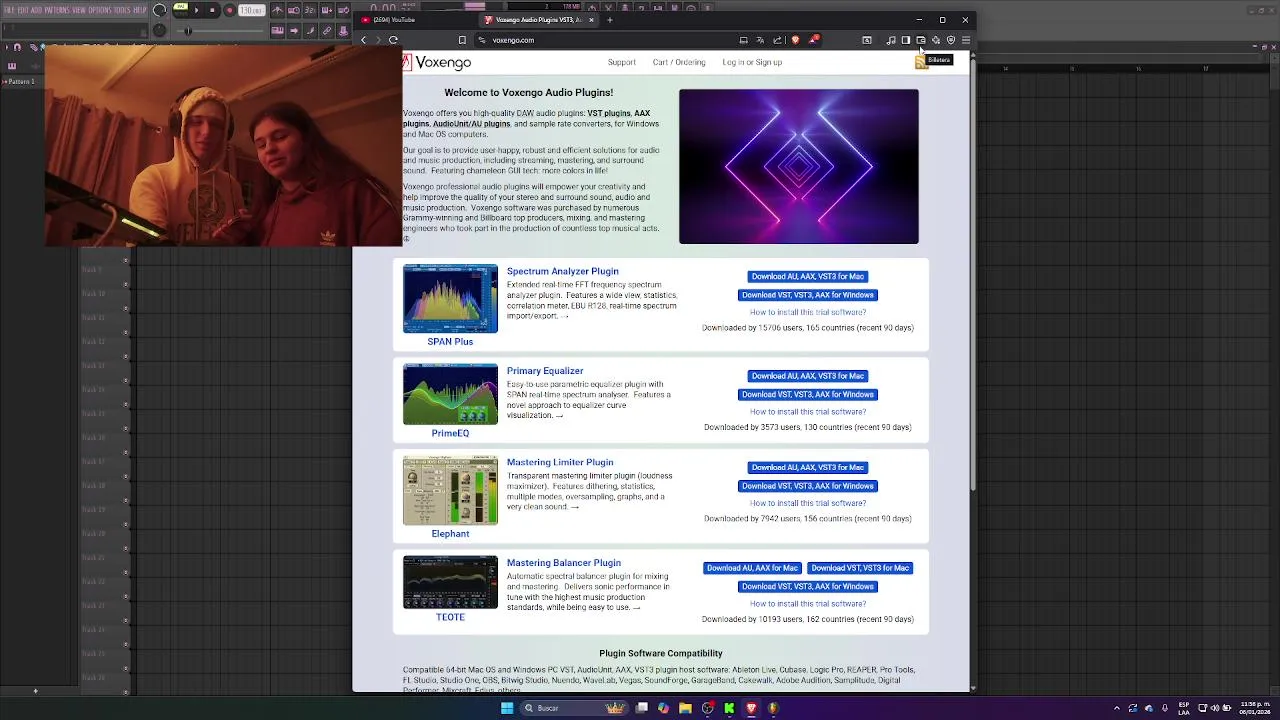Open Cart / Ordering link
Viewport: 1280px width, 720px height.
[x=679, y=62]
